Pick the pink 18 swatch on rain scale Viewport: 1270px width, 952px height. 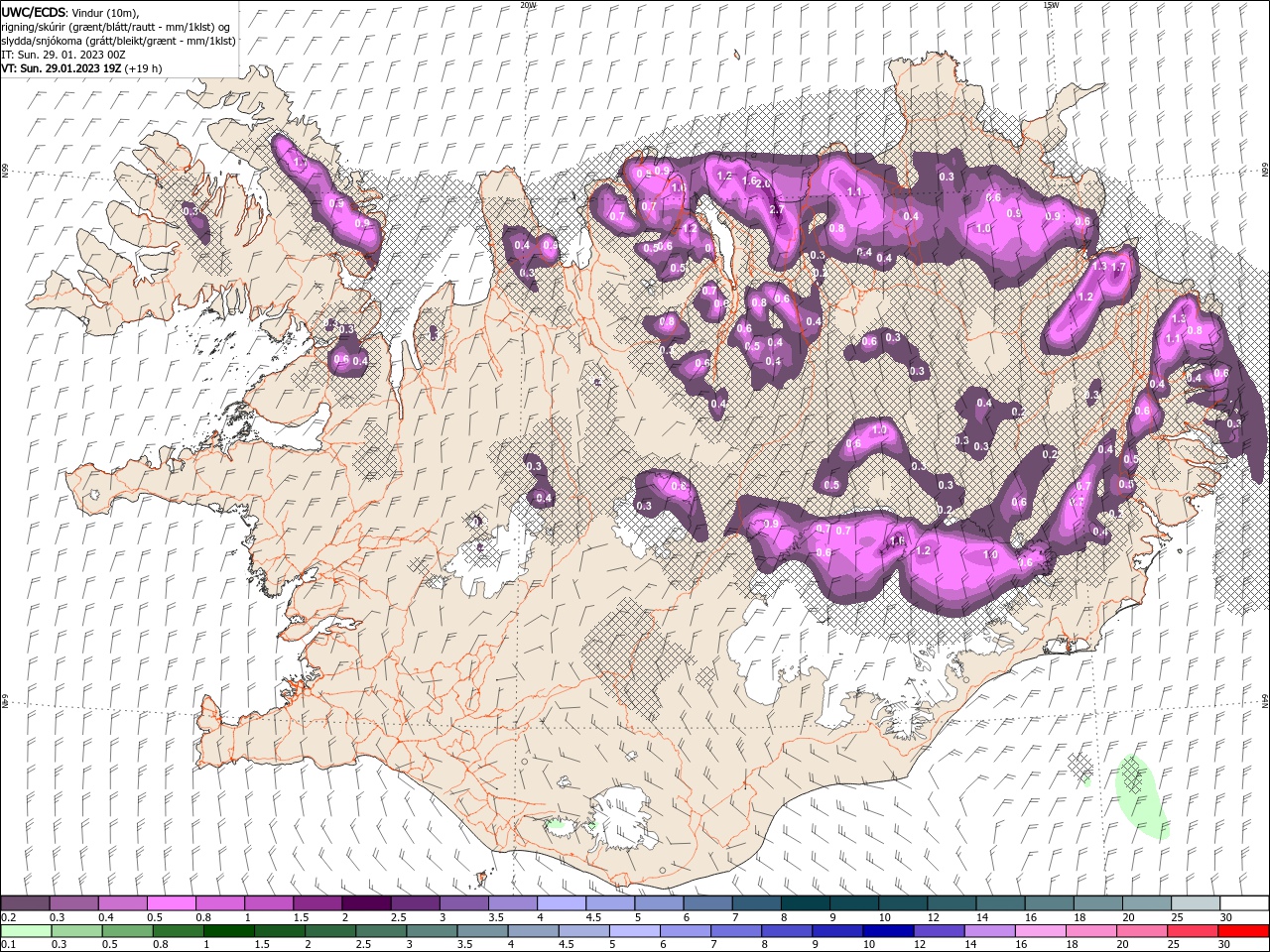point(1092,931)
